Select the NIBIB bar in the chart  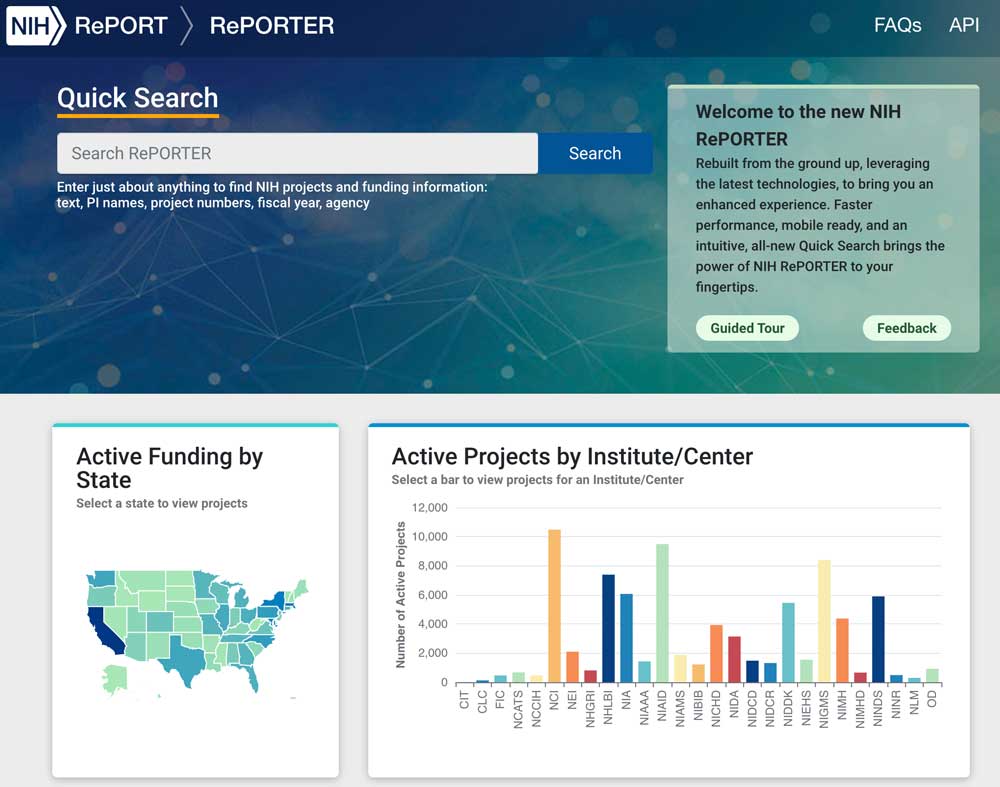(698, 673)
